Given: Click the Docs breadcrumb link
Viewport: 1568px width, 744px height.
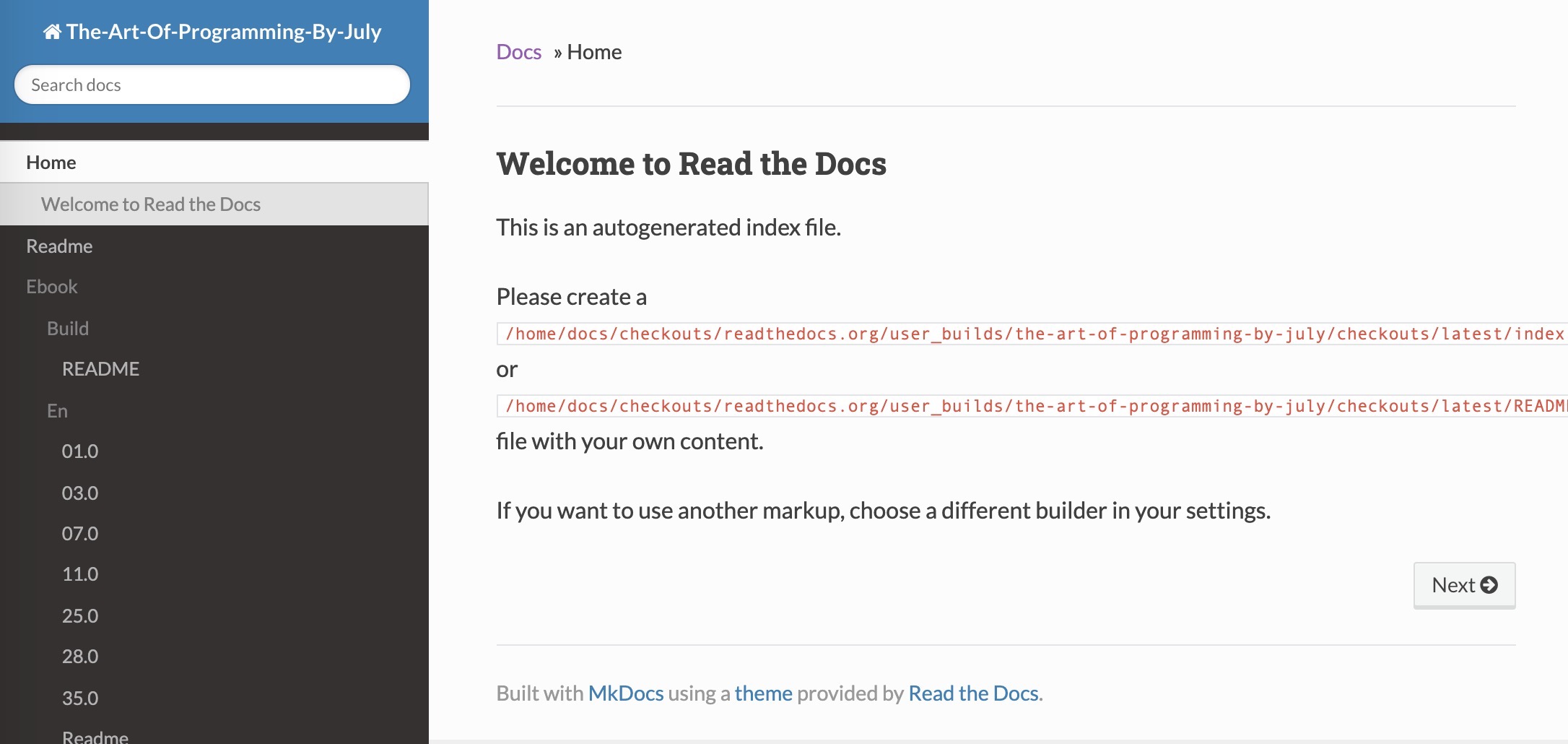Looking at the screenshot, I should point(518,52).
